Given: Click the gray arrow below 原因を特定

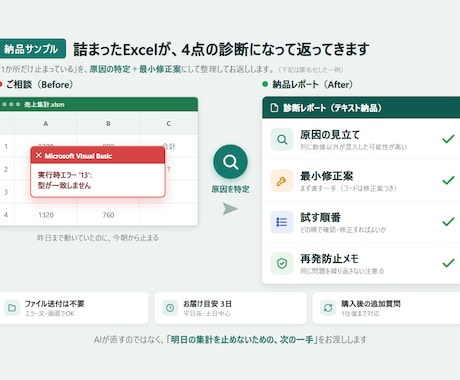Looking at the screenshot, I should tap(230, 209).
